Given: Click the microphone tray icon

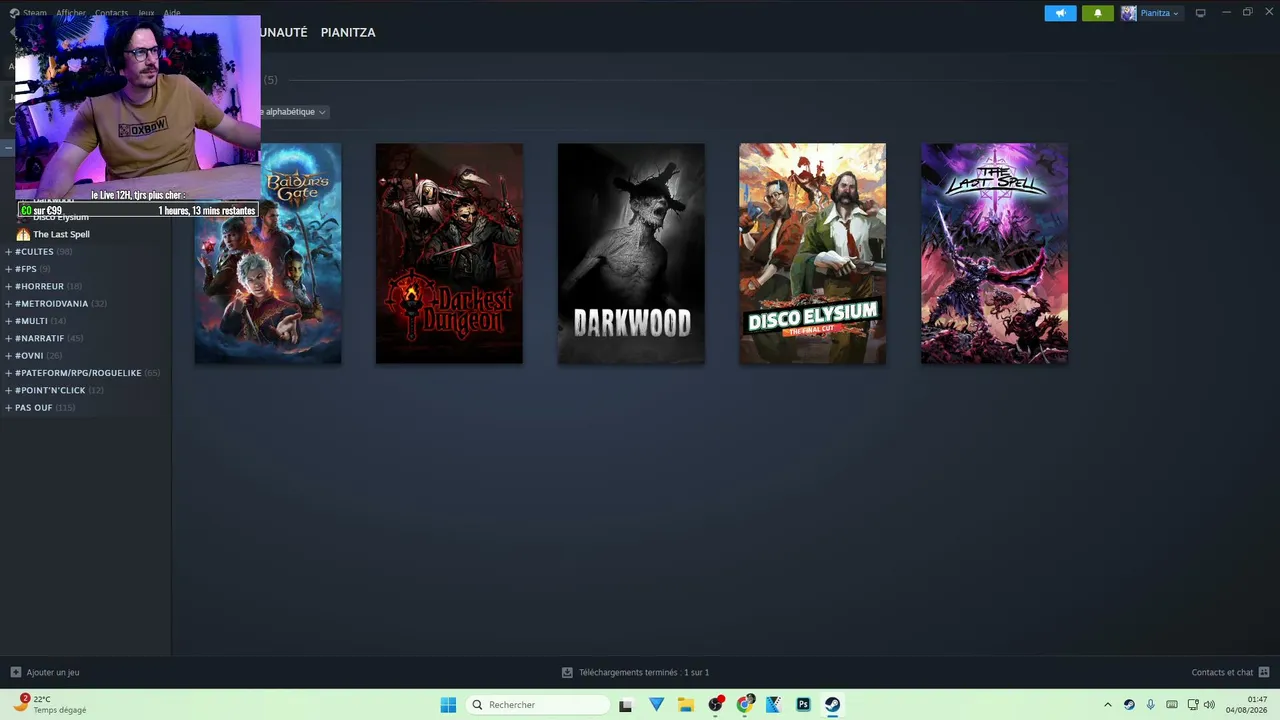Looking at the screenshot, I should coord(1151,705).
